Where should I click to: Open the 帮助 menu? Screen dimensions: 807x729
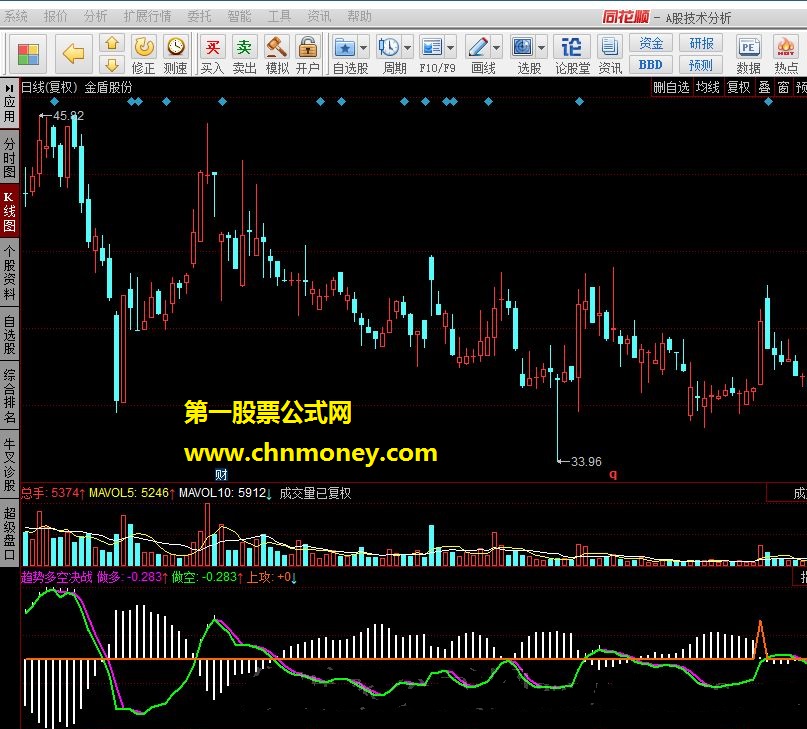[359, 16]
